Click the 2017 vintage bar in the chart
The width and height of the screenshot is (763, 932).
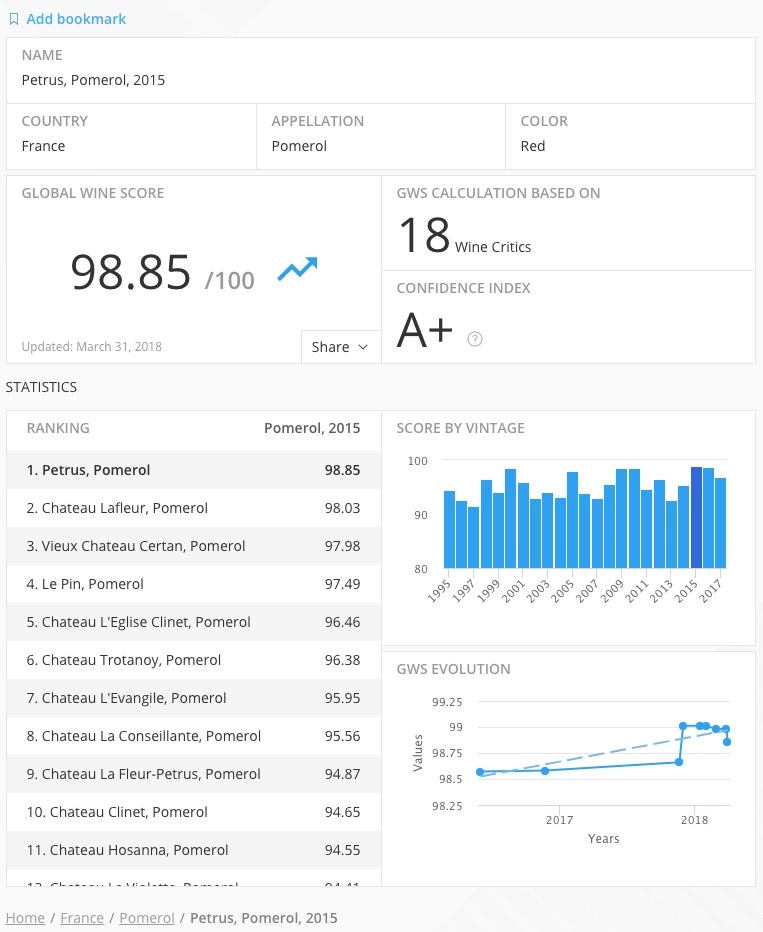coord(719,520)
